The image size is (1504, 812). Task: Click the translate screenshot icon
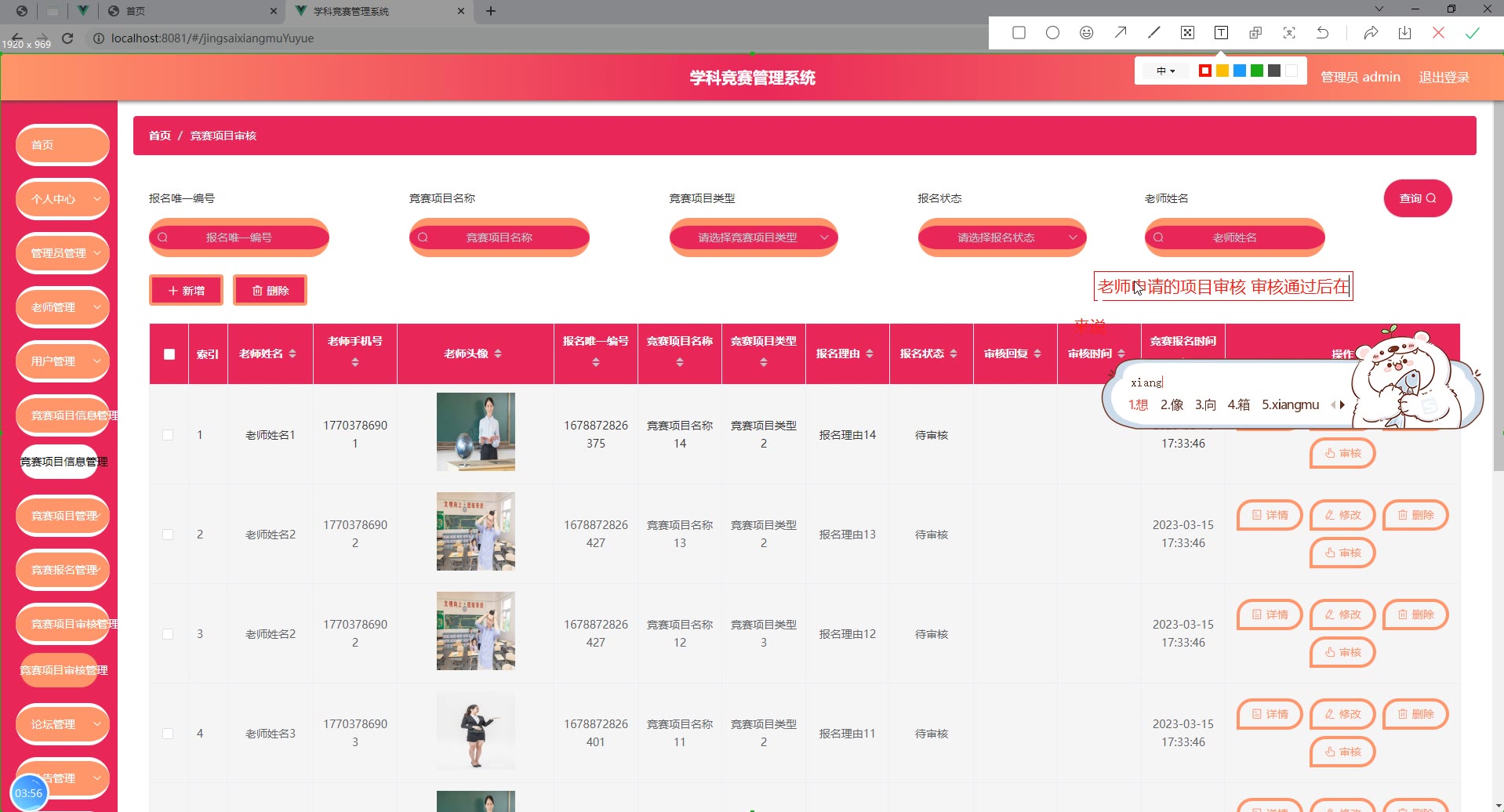pos(1255,33)
